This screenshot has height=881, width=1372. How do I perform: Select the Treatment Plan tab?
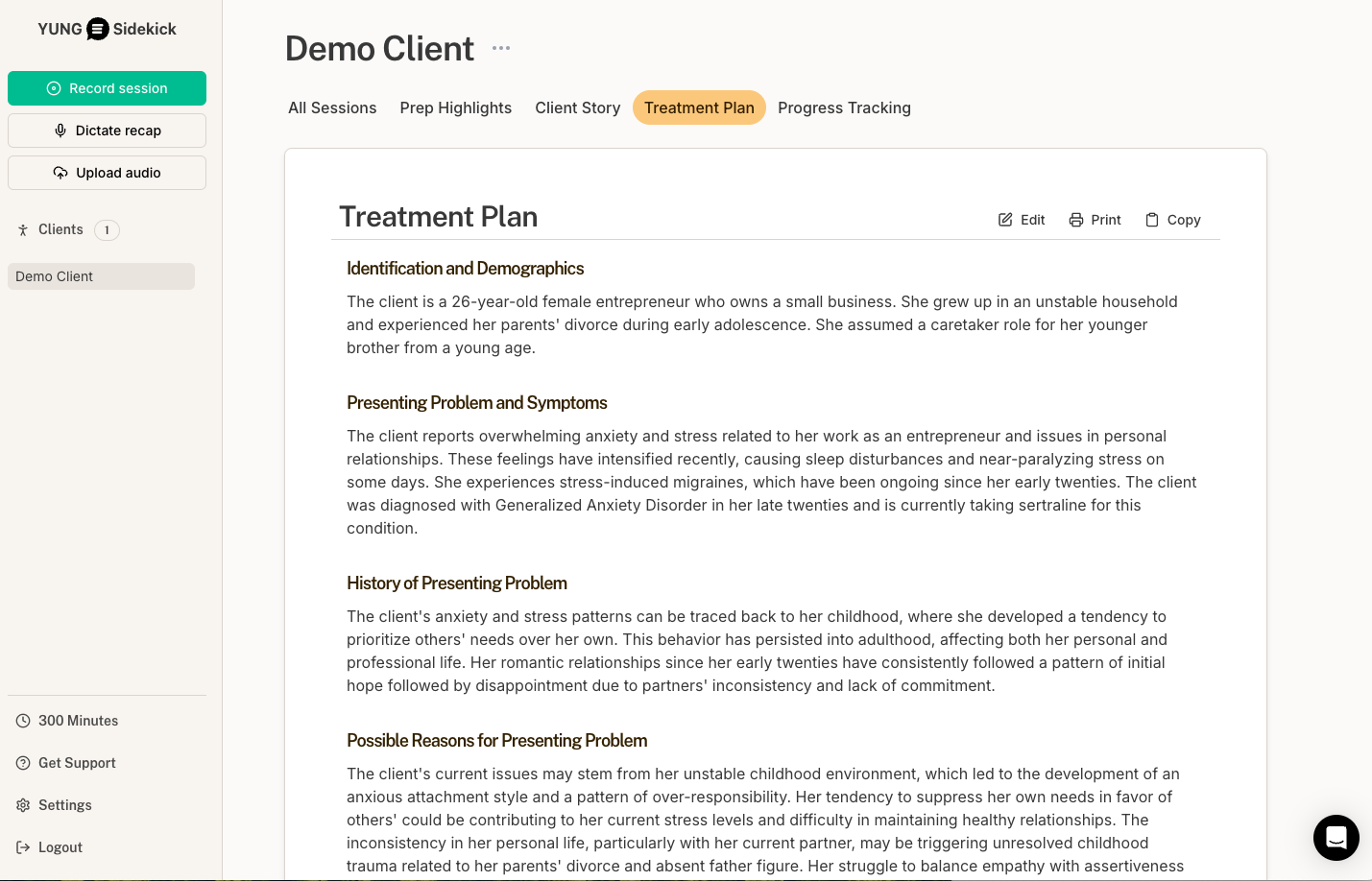(699, 107)
